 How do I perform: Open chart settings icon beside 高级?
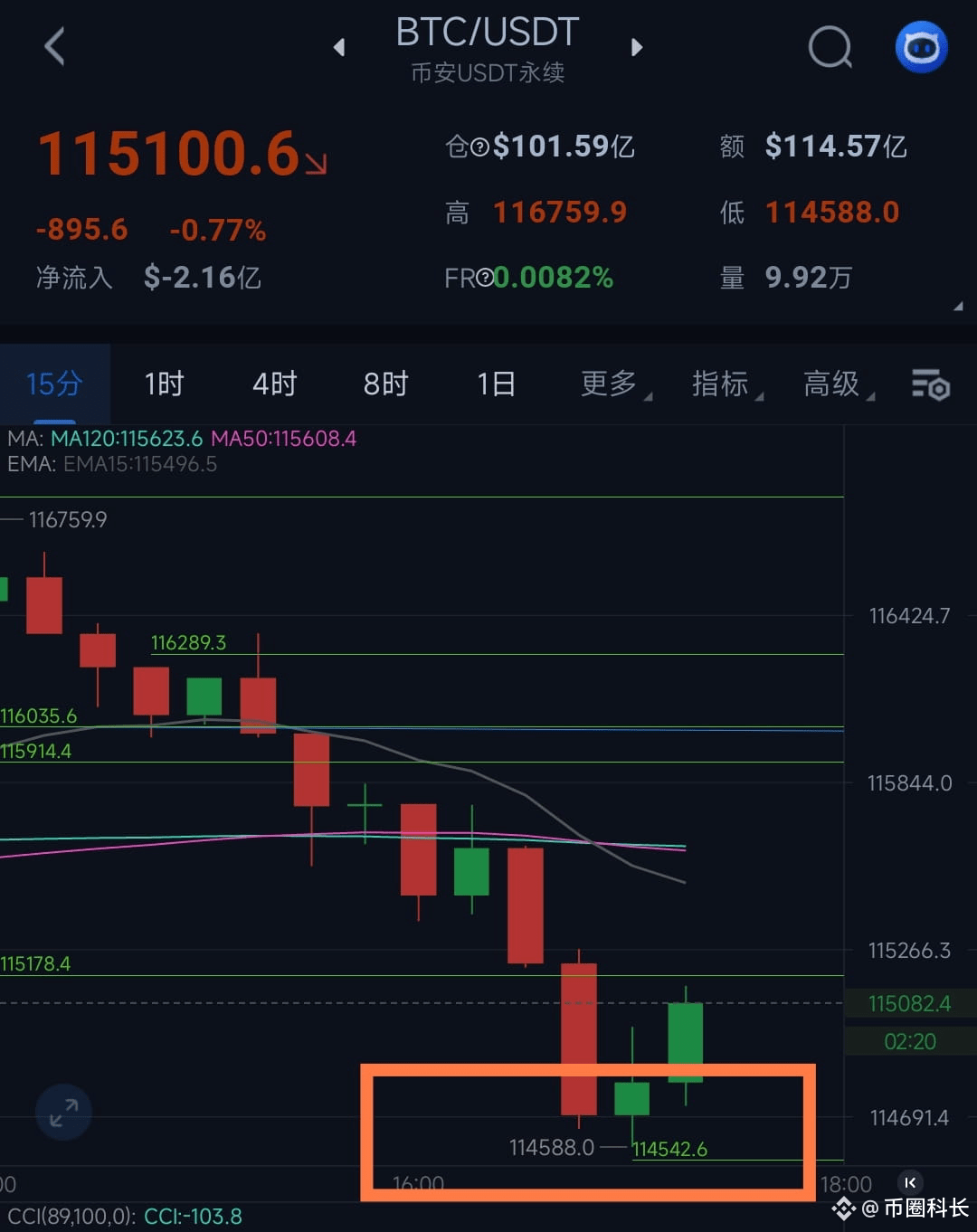(930, 384)
